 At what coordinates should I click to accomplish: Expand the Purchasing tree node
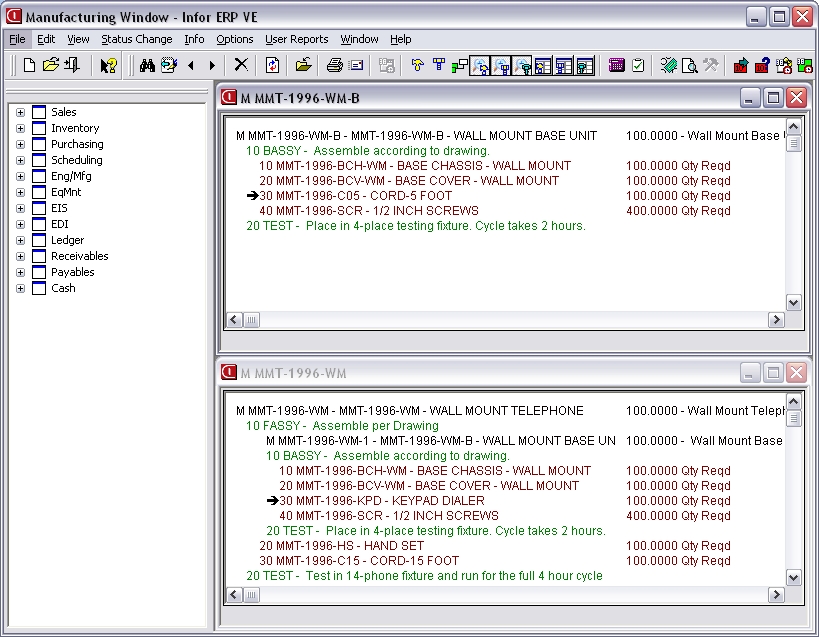(x=20, y=144)
